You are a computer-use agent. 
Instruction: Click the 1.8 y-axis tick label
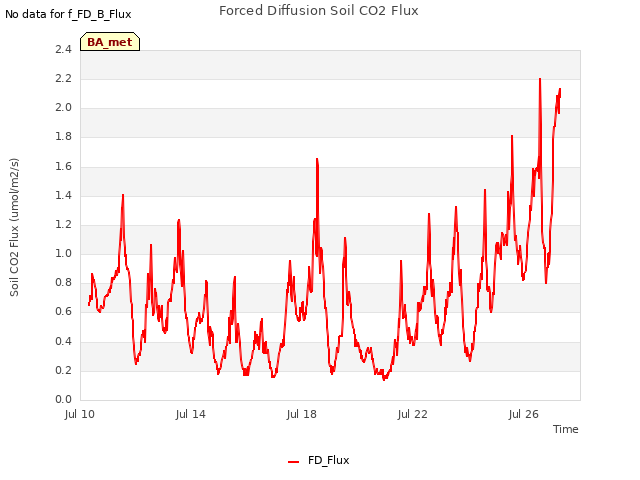click(x=63, y=137)
